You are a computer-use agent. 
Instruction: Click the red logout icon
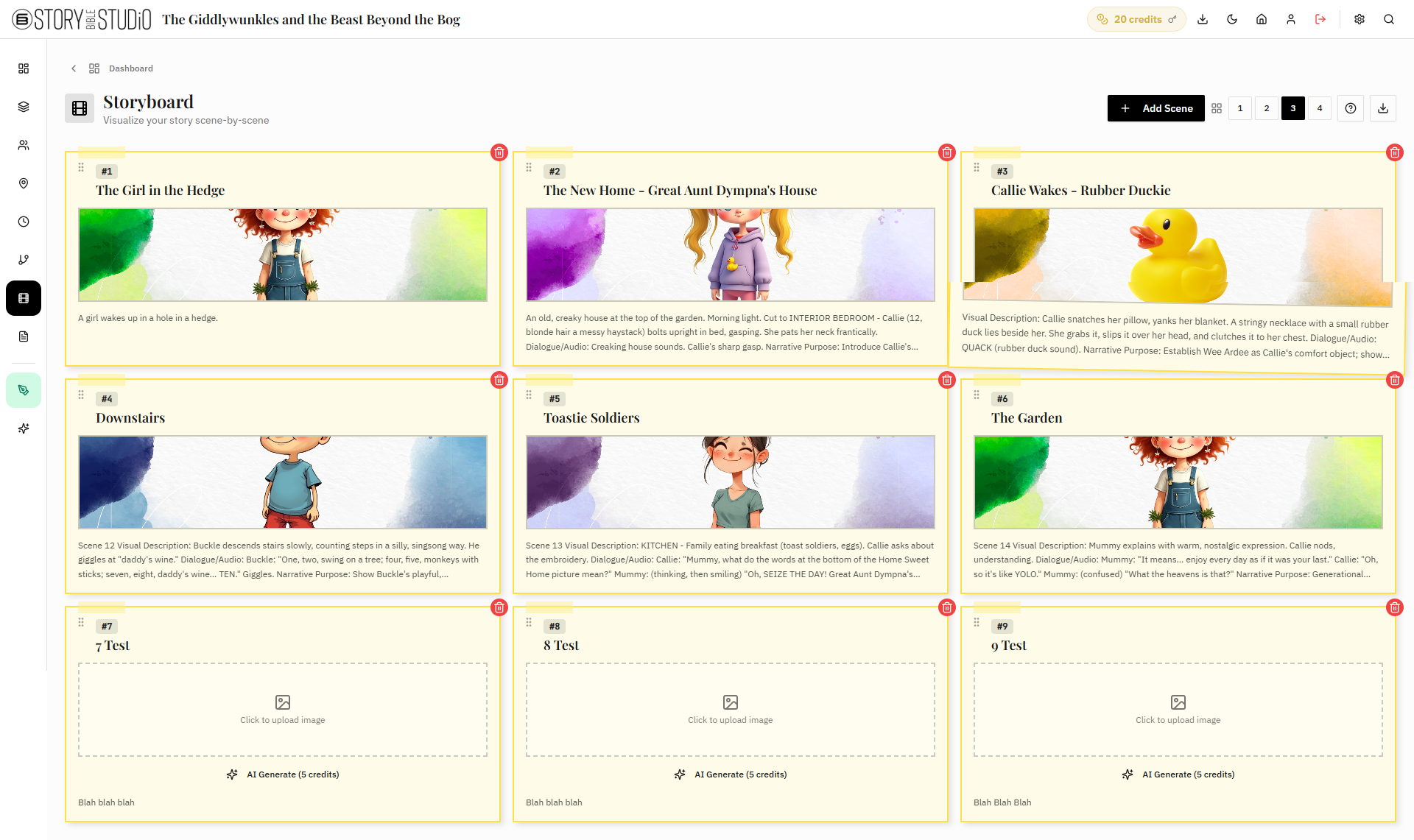pyautogui.click(x=1320, y=19)
